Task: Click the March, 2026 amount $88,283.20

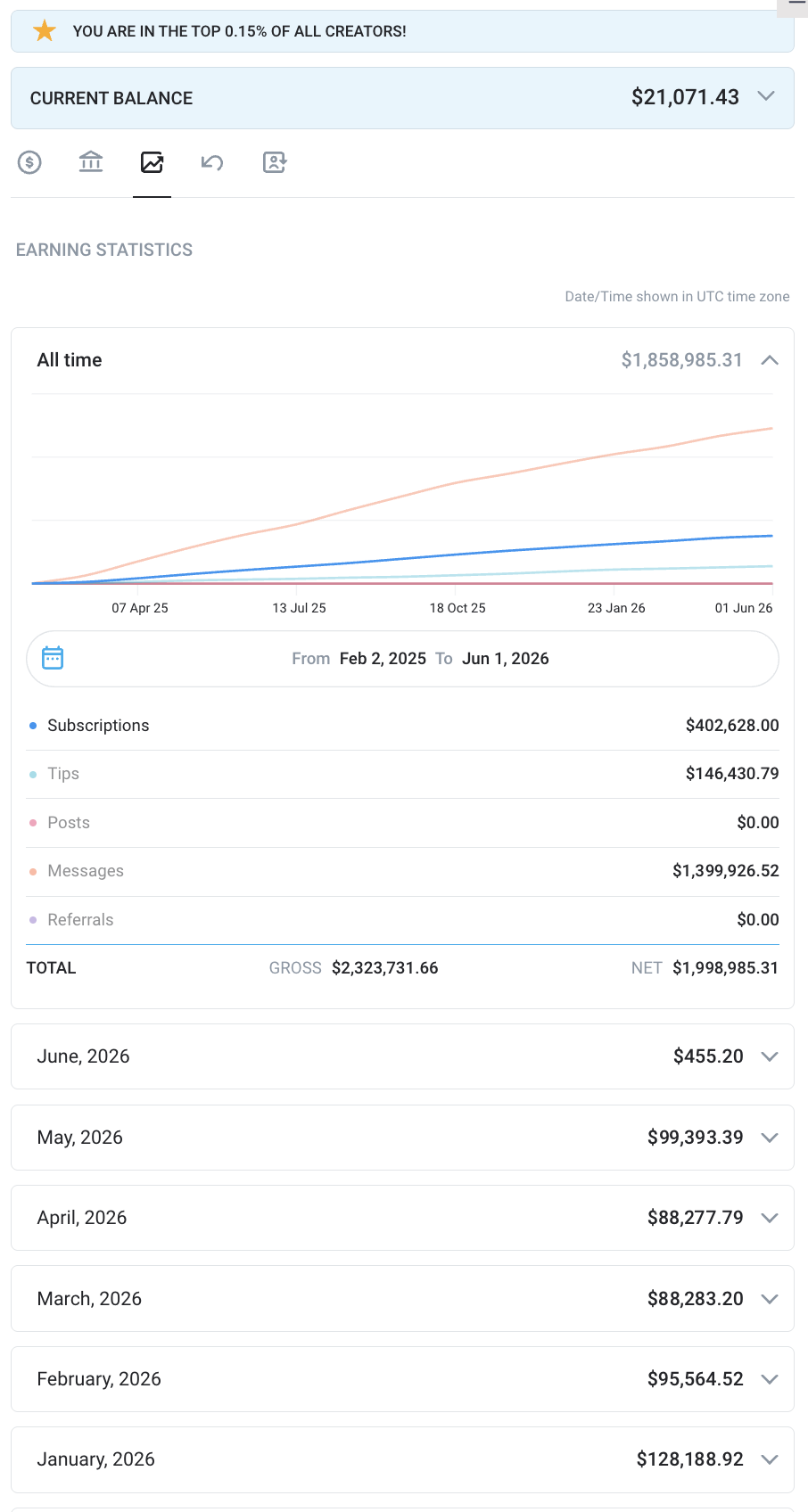Action: click(x=696, y=1299)
